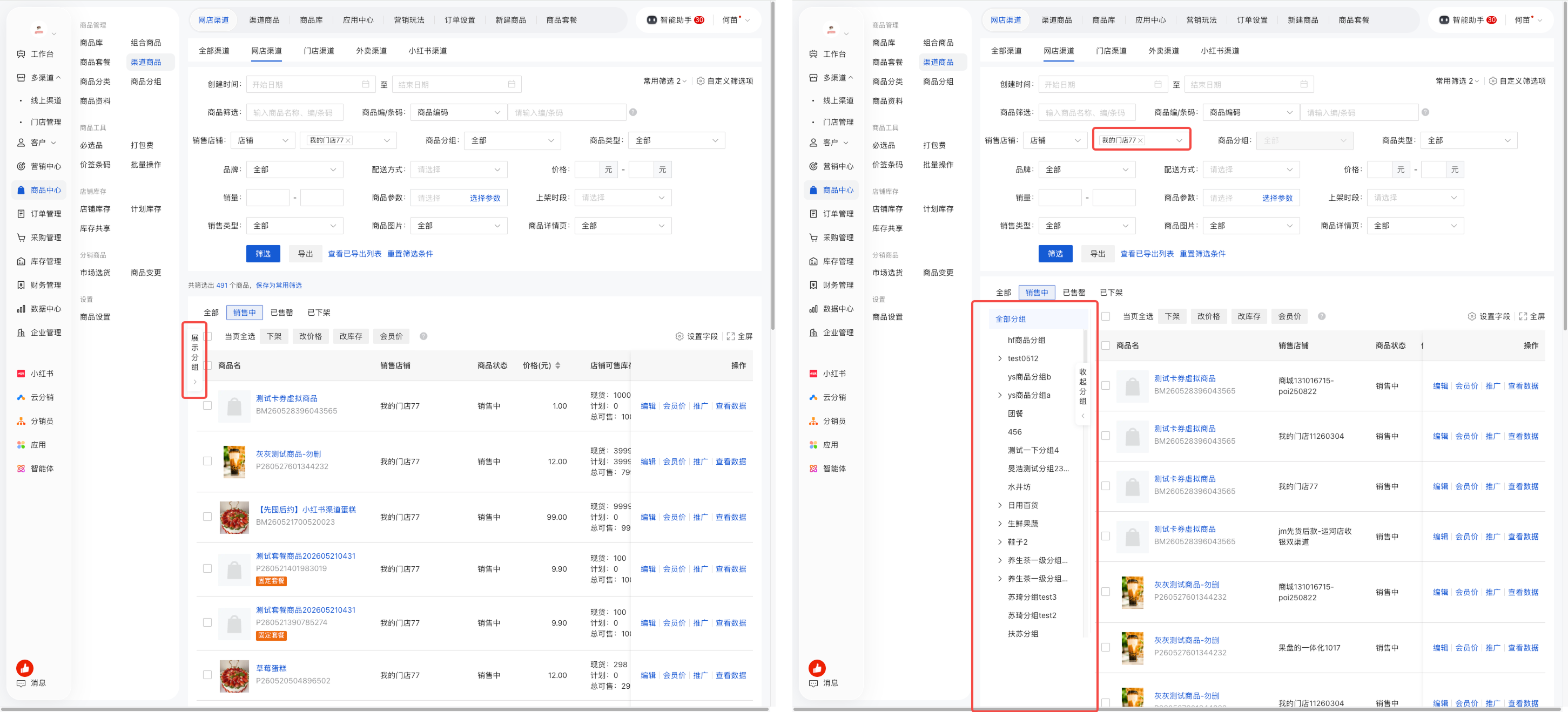The width and height of the screenshot is (1568, 712).
Task: Open 品牌 dropdown in left screenshot
Action: coord(294,170)
